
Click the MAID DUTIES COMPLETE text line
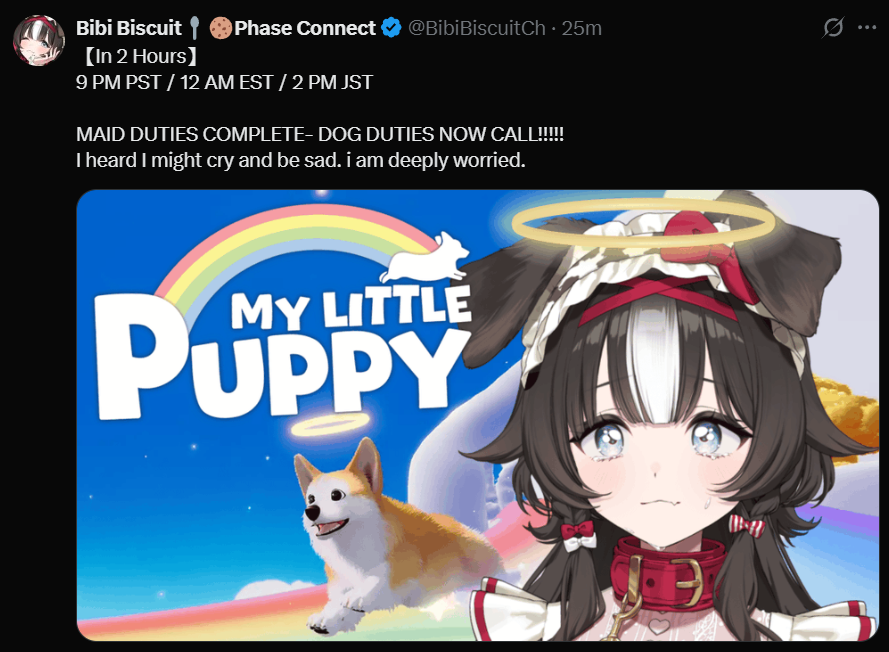click(320, 134)
